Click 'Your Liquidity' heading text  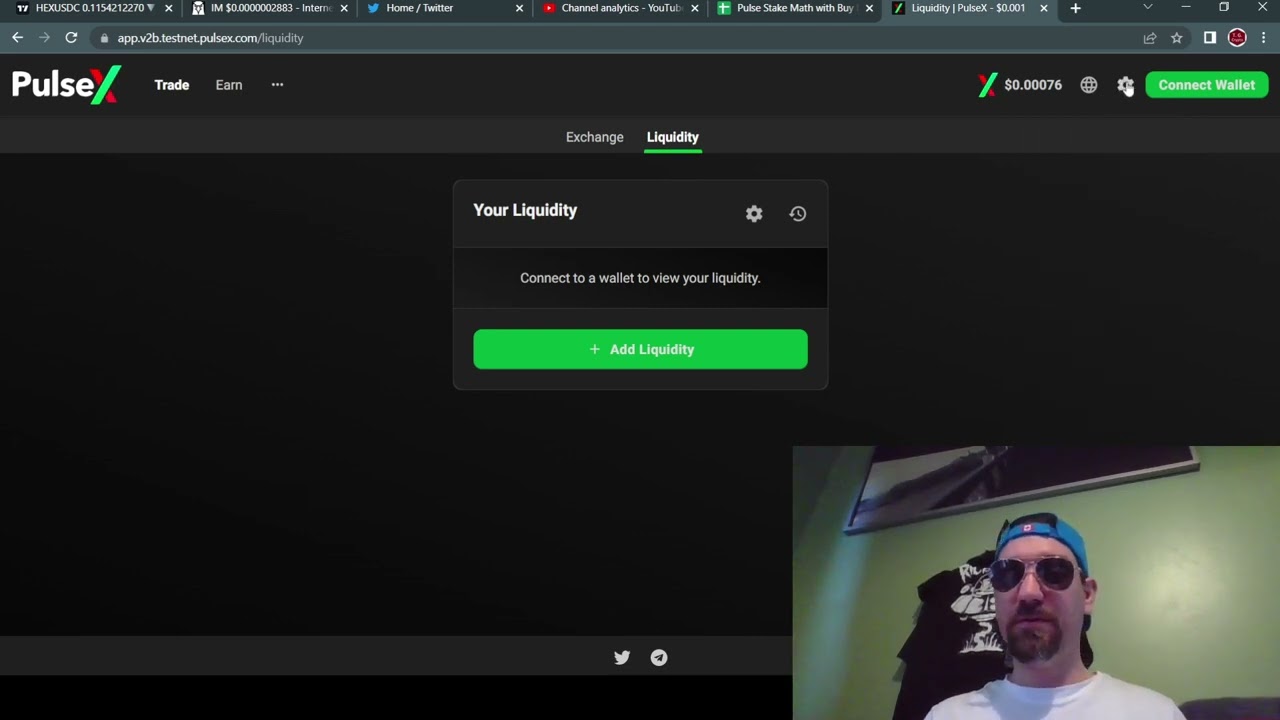(x=525, y=210)
